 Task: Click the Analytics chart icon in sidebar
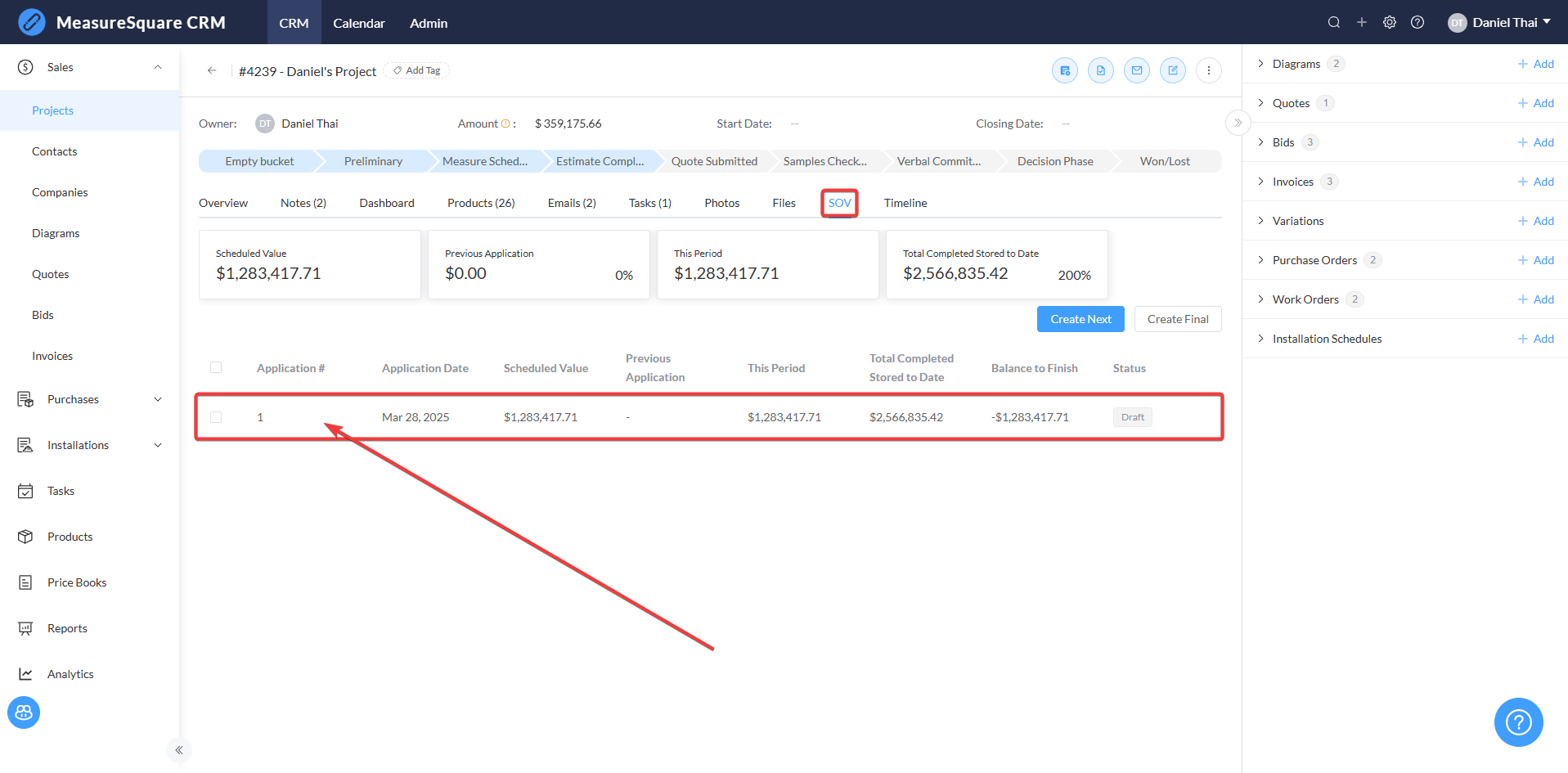(25, 674)
